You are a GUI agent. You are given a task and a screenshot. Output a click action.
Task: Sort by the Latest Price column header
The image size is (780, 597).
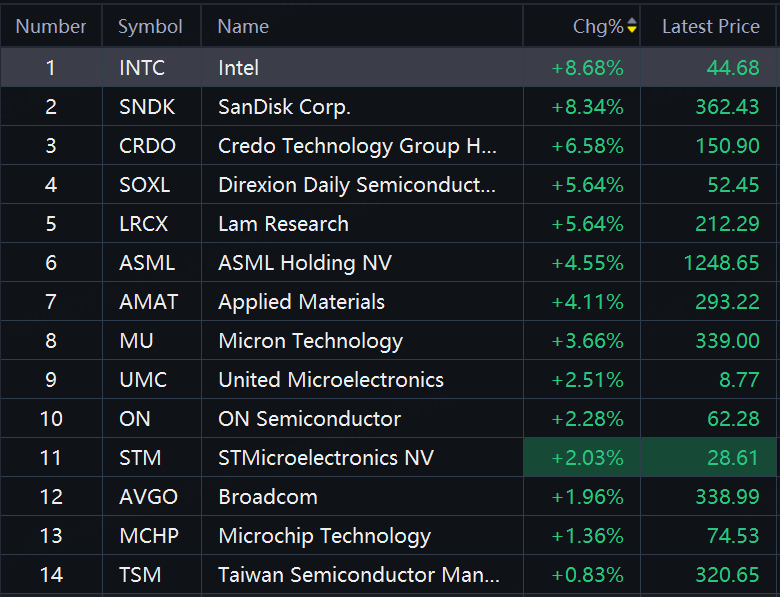pos(710,27)
